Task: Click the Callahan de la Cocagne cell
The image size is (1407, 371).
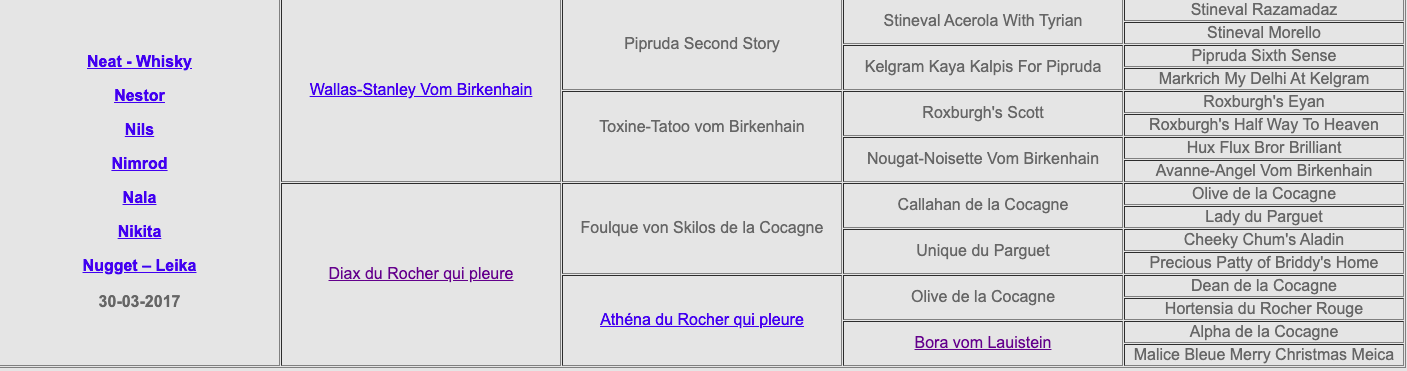Action: click(983, 205)
